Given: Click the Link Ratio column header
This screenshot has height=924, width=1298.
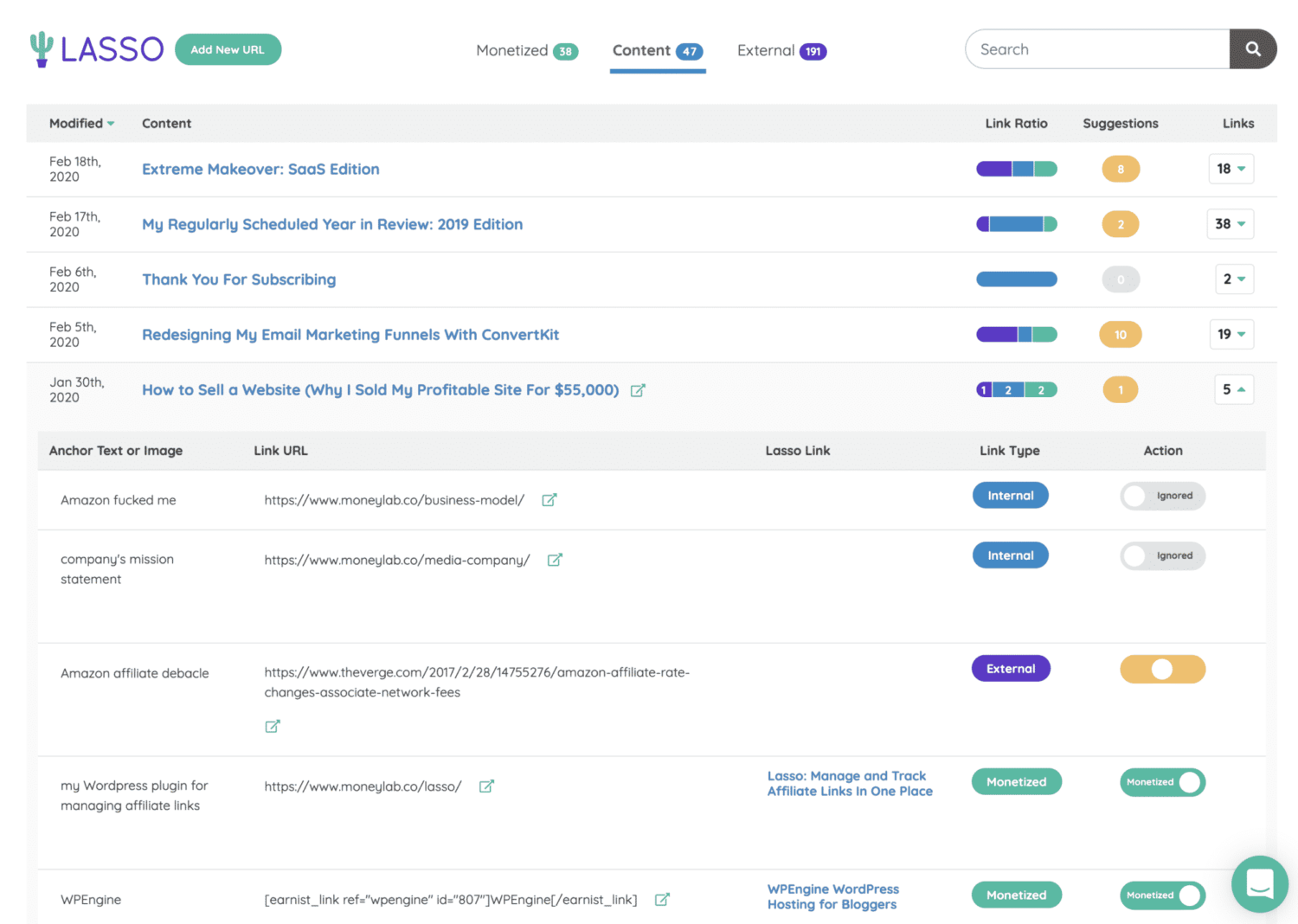Looking at the screenshot, I should (x=1016, y=124).
